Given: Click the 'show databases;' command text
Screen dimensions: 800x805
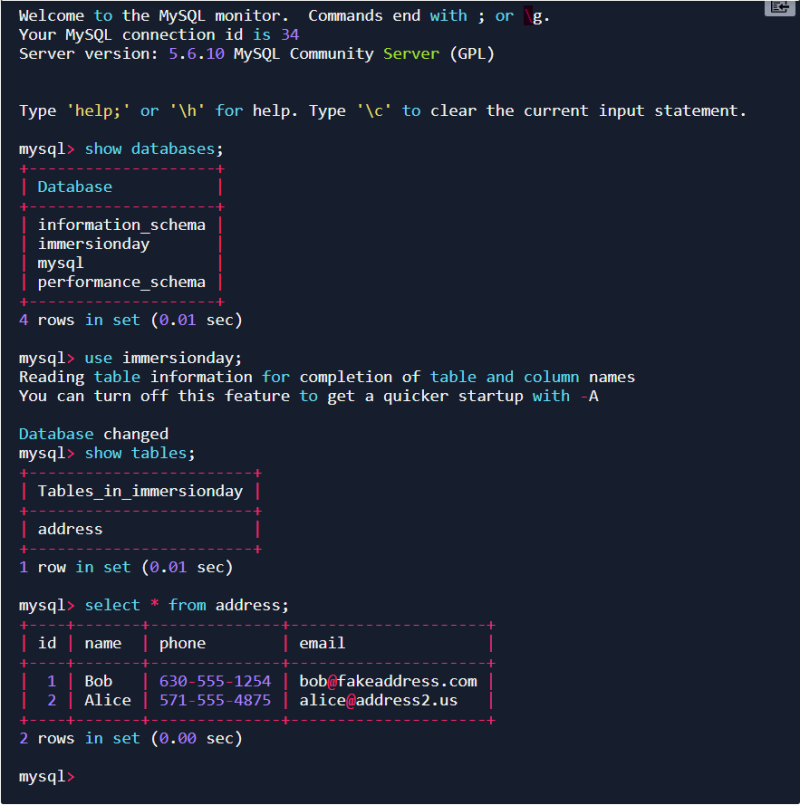Looking at the screenshot, I should pos(154,149).
